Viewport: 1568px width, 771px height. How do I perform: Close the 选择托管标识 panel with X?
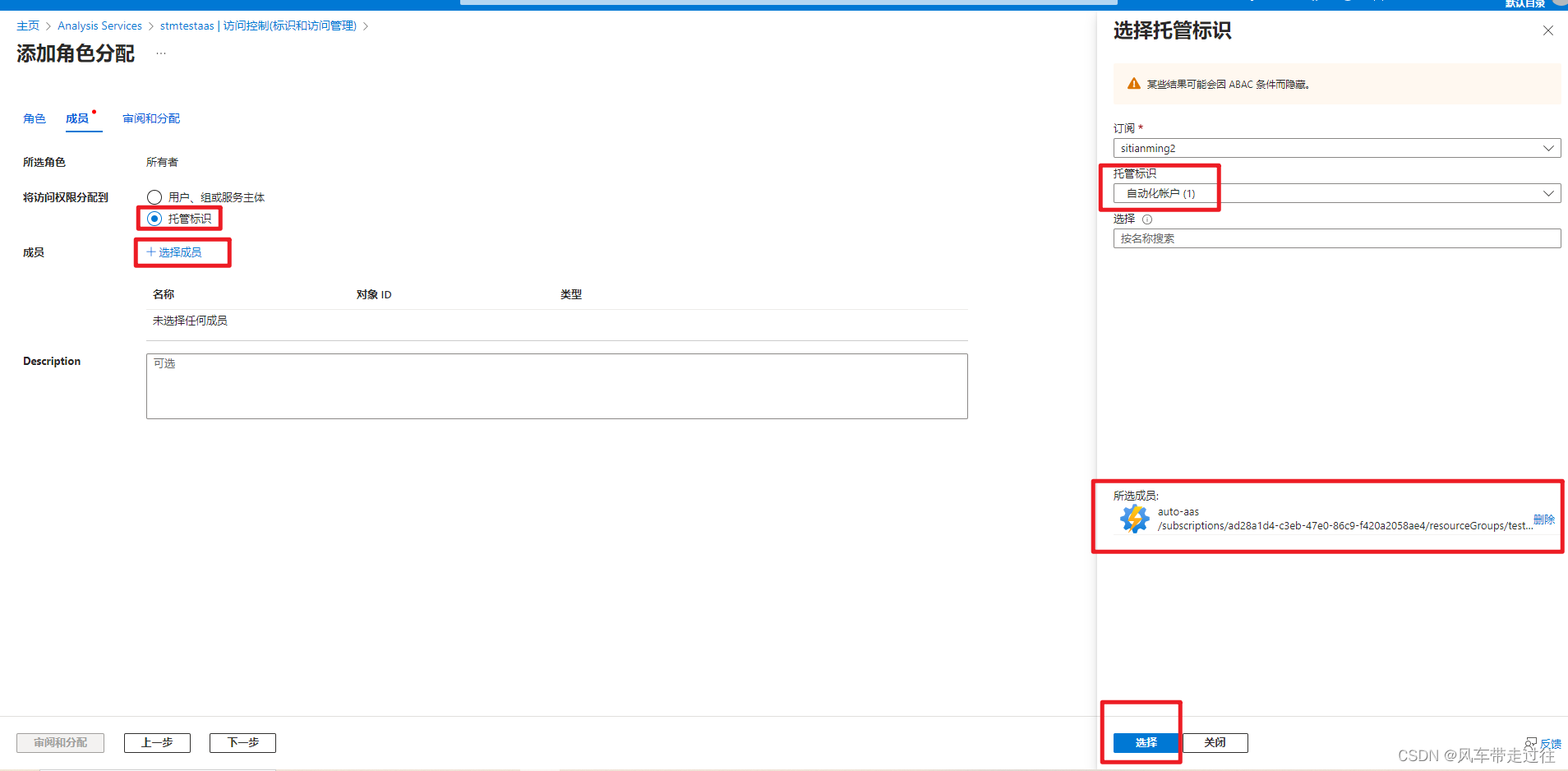1547,30
